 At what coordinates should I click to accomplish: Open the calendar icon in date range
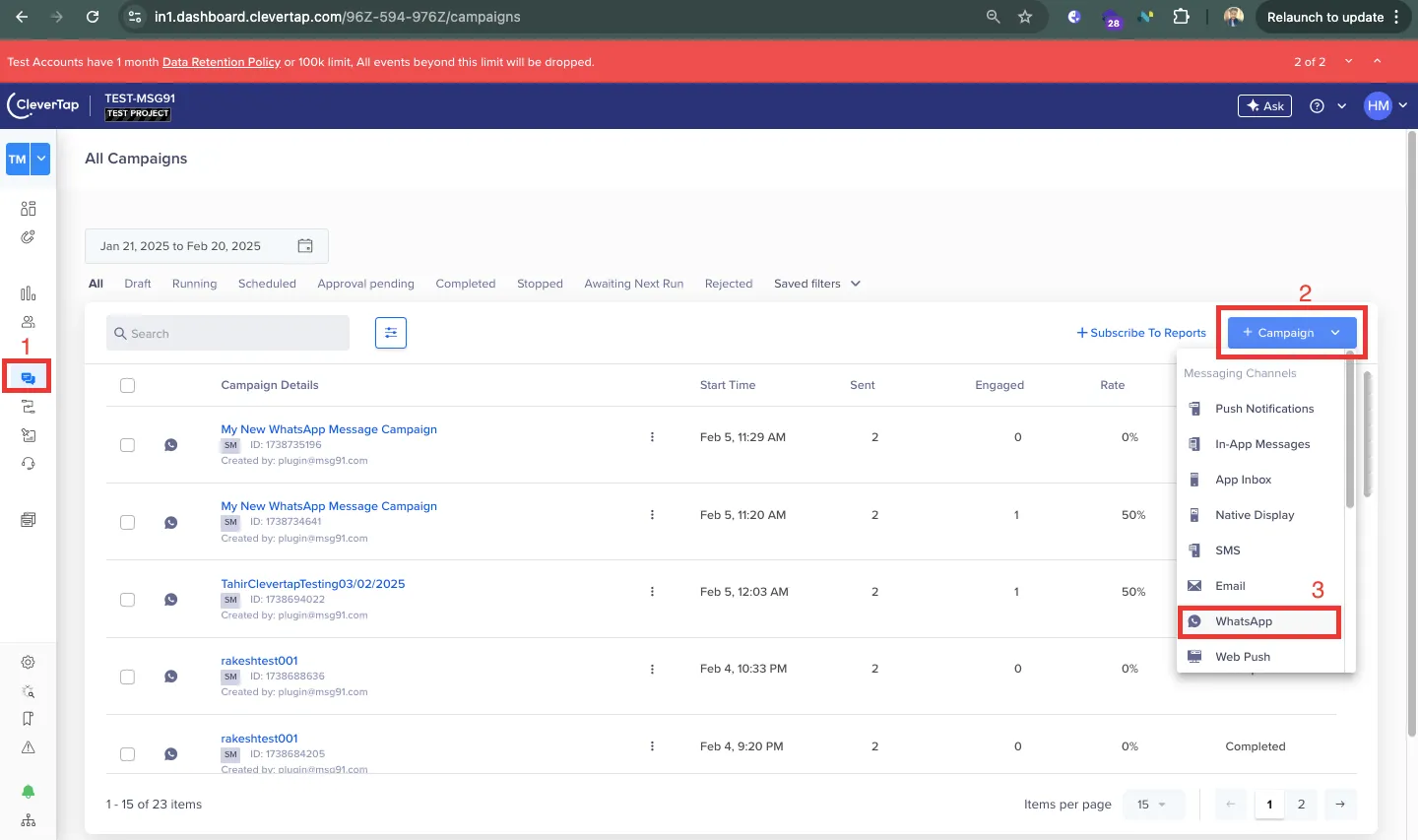click(305, 246)
